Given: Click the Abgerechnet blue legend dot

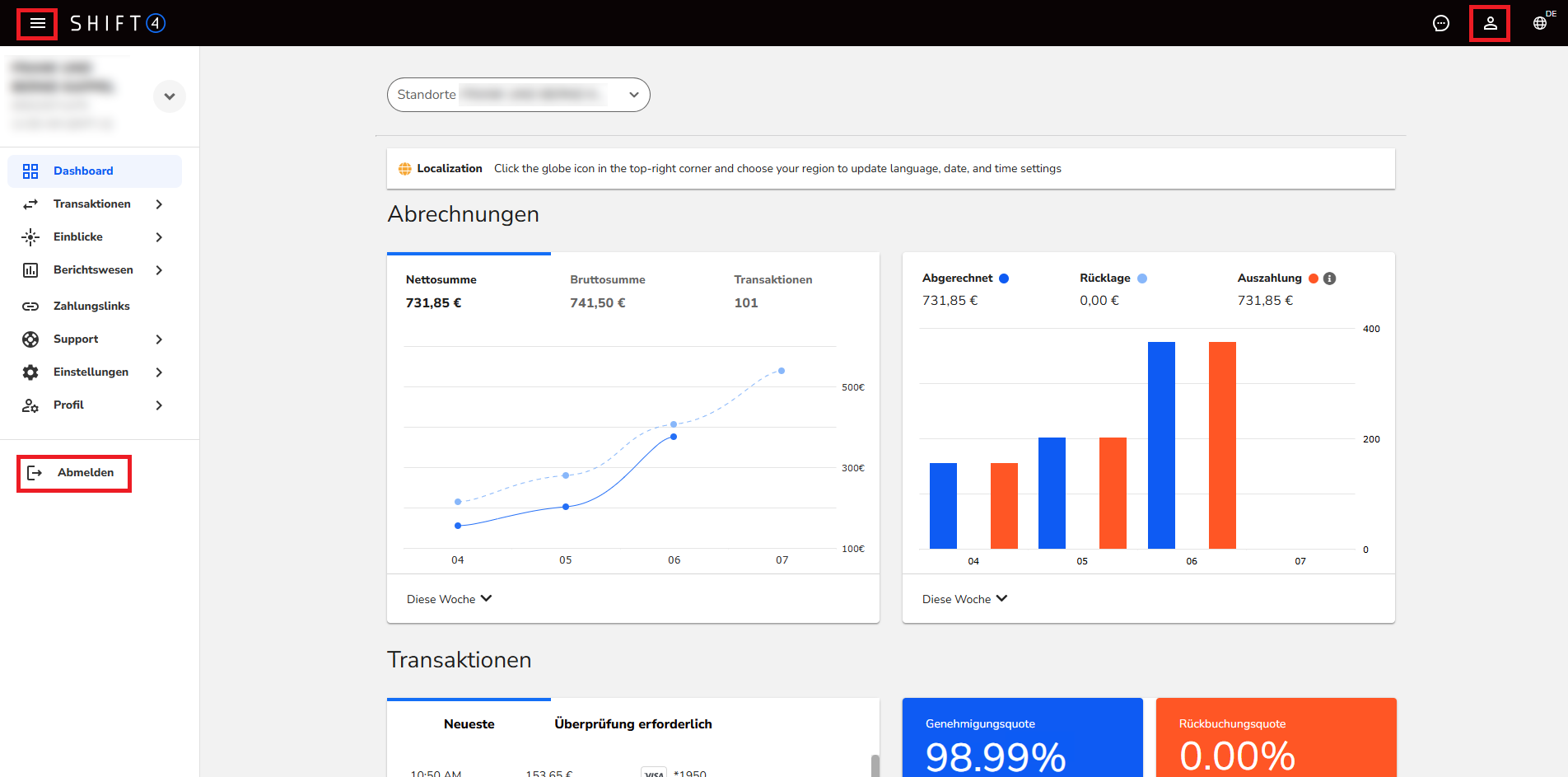Looking at the screenshot, I should pyautogui.click(x=1004, y=279).
